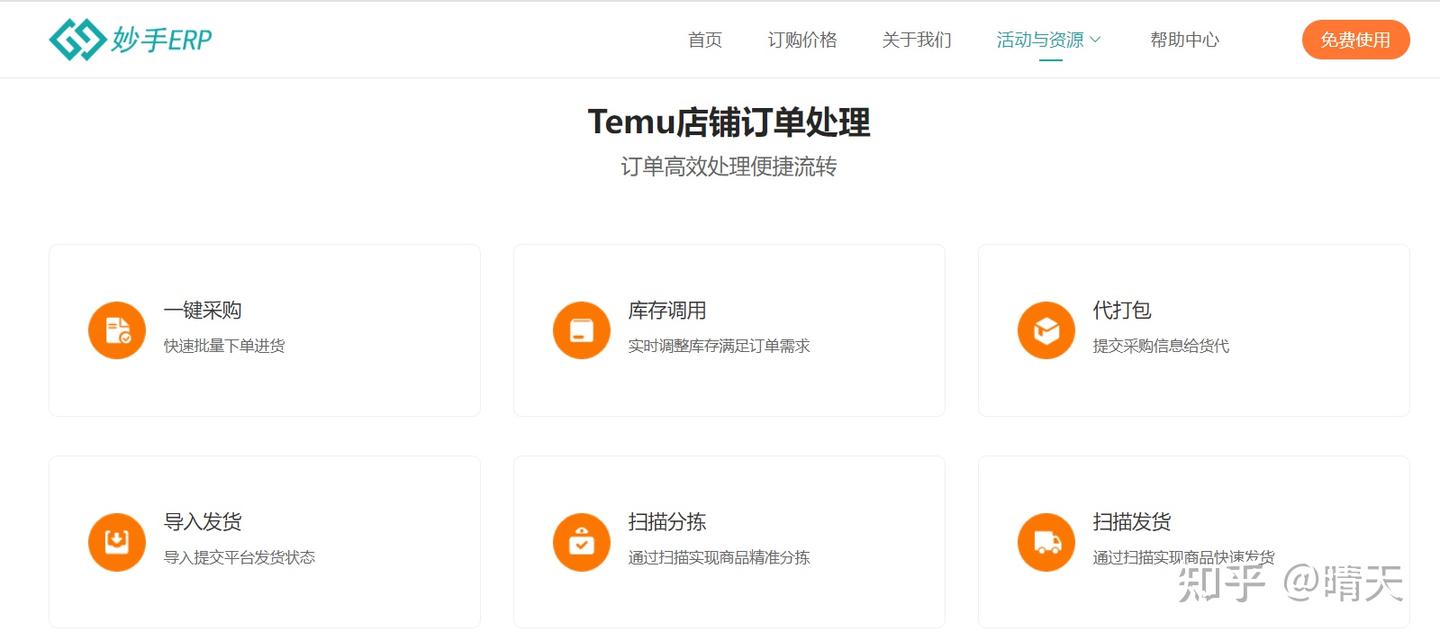Click the 导入发货 import arrow icon
The height and width of the screenshot is (641, 1440).
point(117,541)
